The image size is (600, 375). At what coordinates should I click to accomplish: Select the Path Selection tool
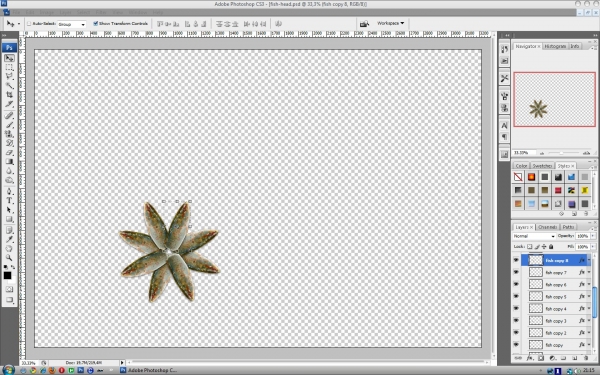[9, 210]
